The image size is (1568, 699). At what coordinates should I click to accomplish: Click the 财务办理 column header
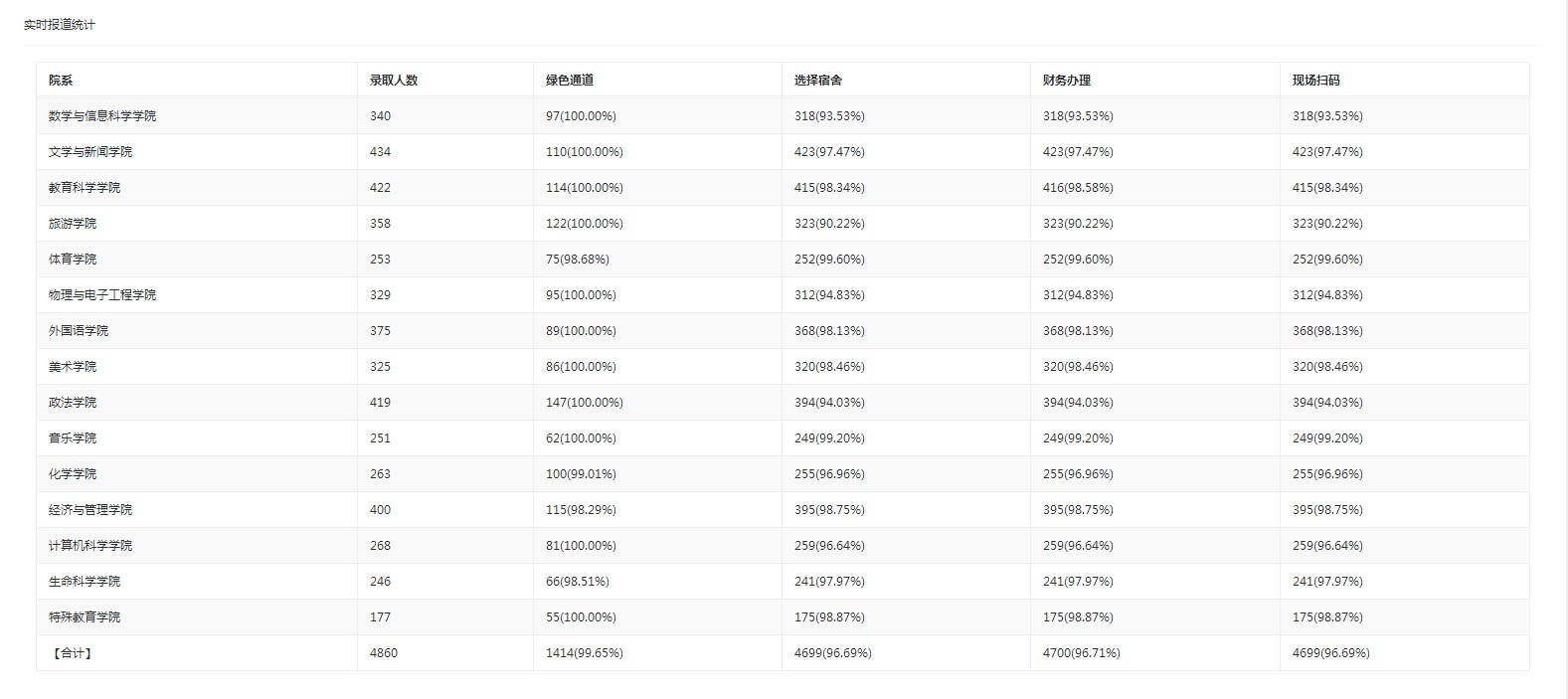pyautogui.click(x=1067, y=81)
